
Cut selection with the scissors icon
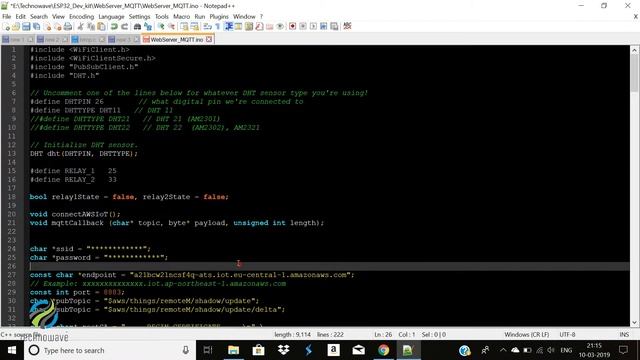tap(80, 27)
